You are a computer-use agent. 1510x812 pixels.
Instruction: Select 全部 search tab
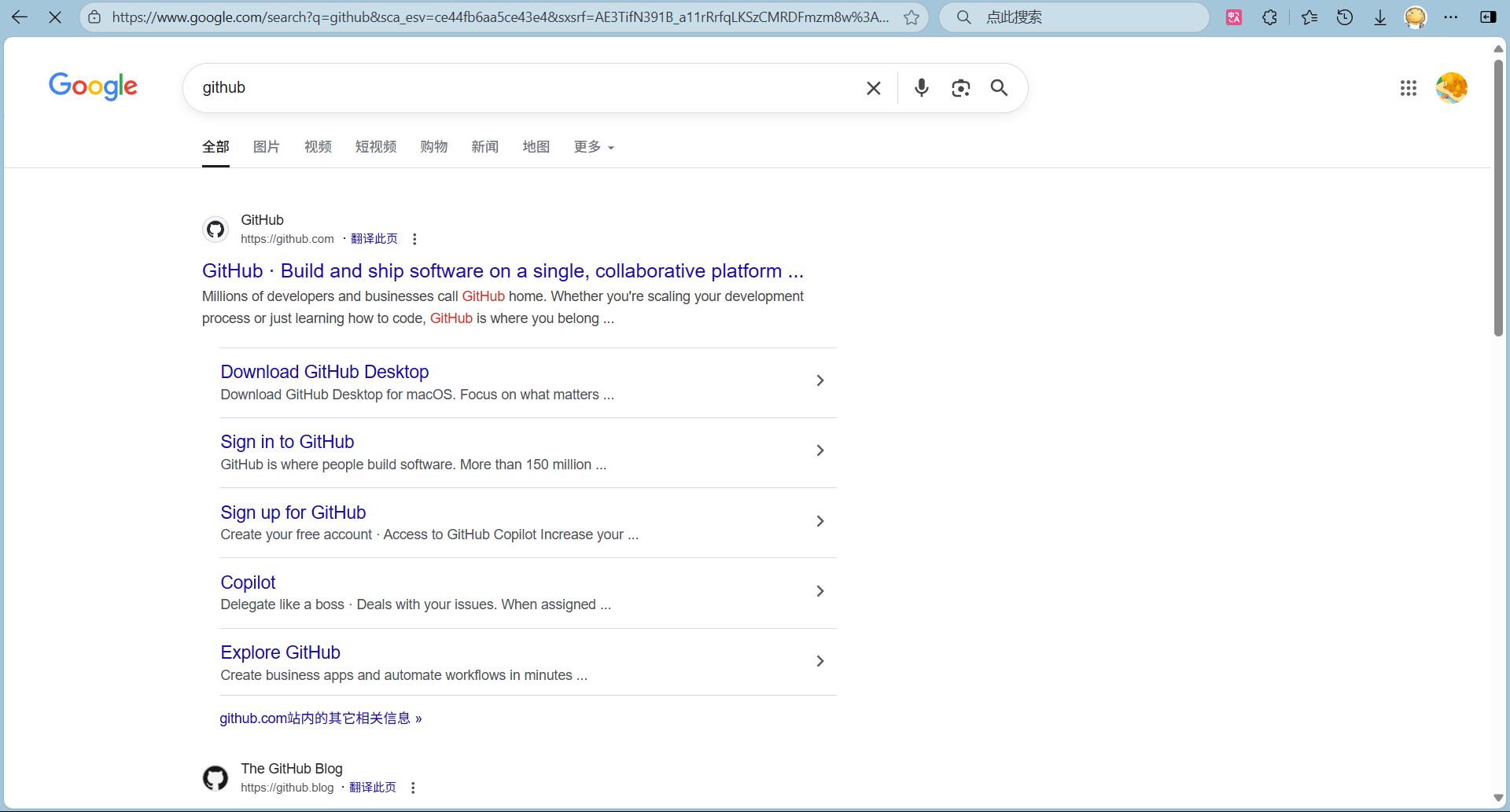[215, 147]
